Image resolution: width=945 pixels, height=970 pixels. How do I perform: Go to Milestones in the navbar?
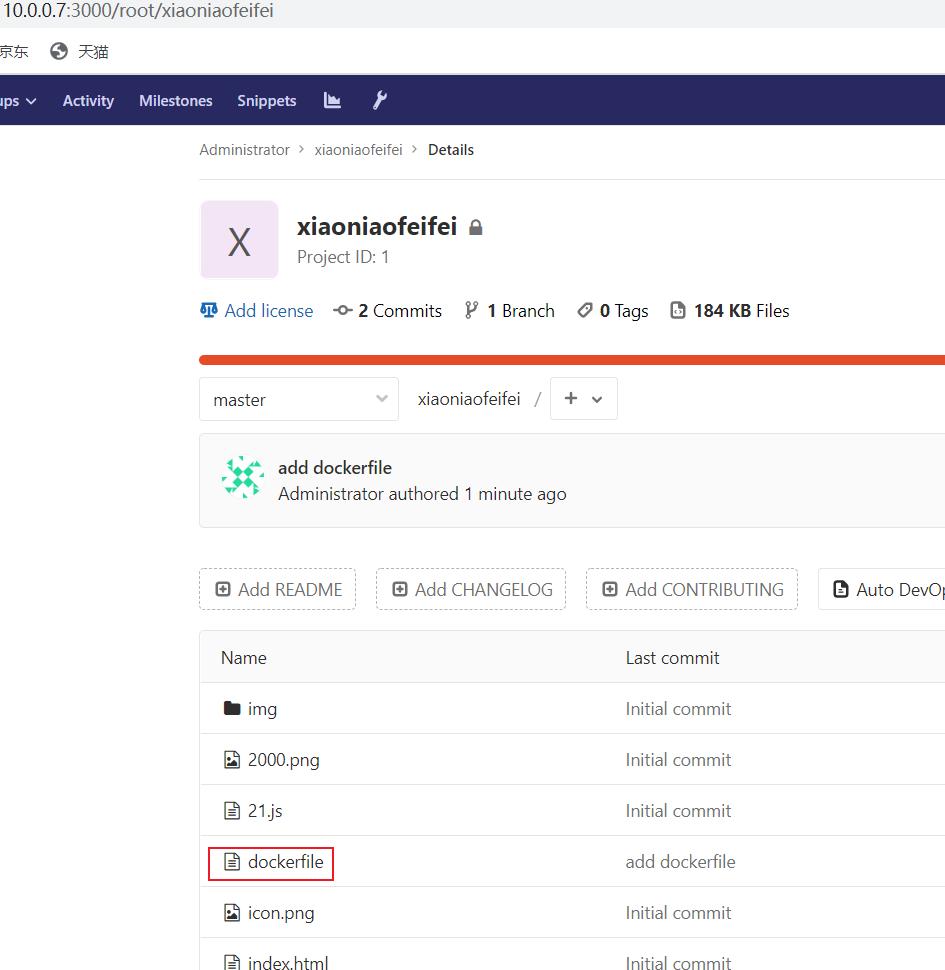pyautogui.click(x=175, y=101)
